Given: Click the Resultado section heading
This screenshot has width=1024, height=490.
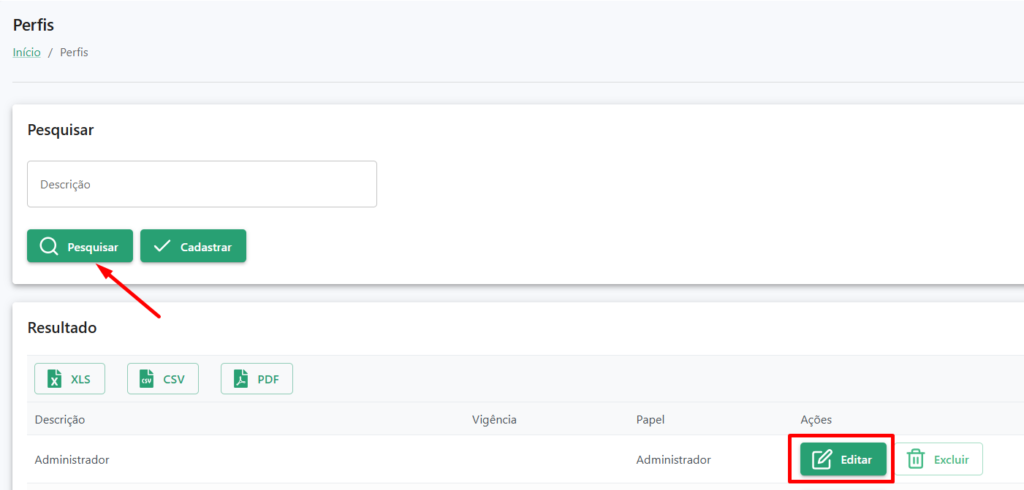Looking at the screenshot, I should tap(62, 328).
